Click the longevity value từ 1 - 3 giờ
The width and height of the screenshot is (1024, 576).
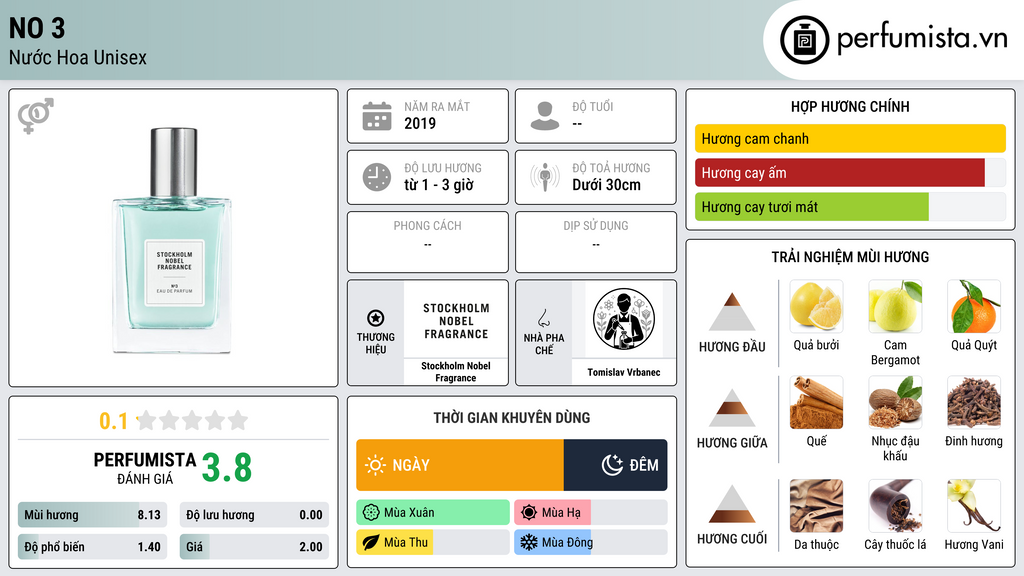tap(439, 185)
